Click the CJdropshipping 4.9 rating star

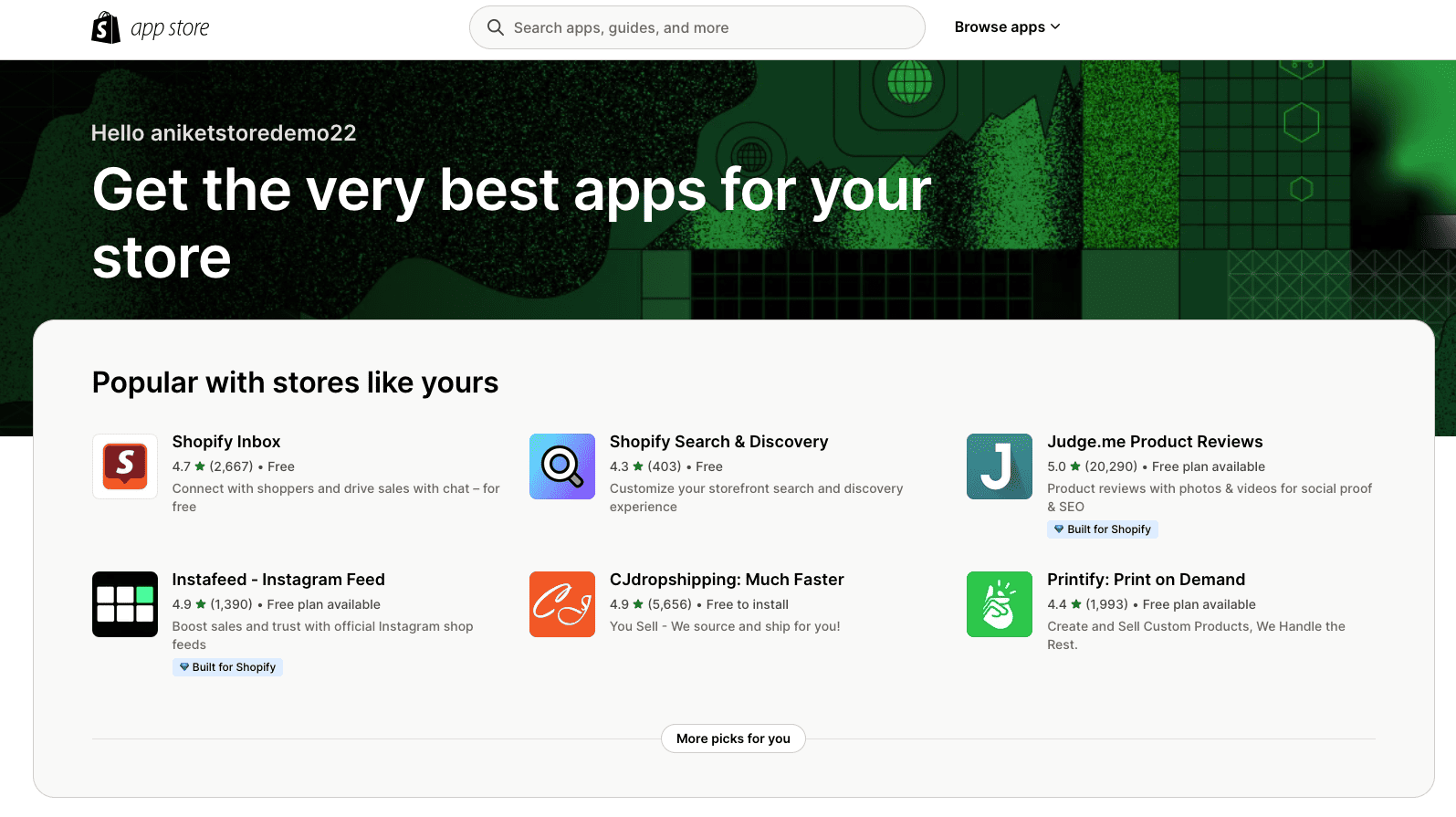(x=638, y=604)
